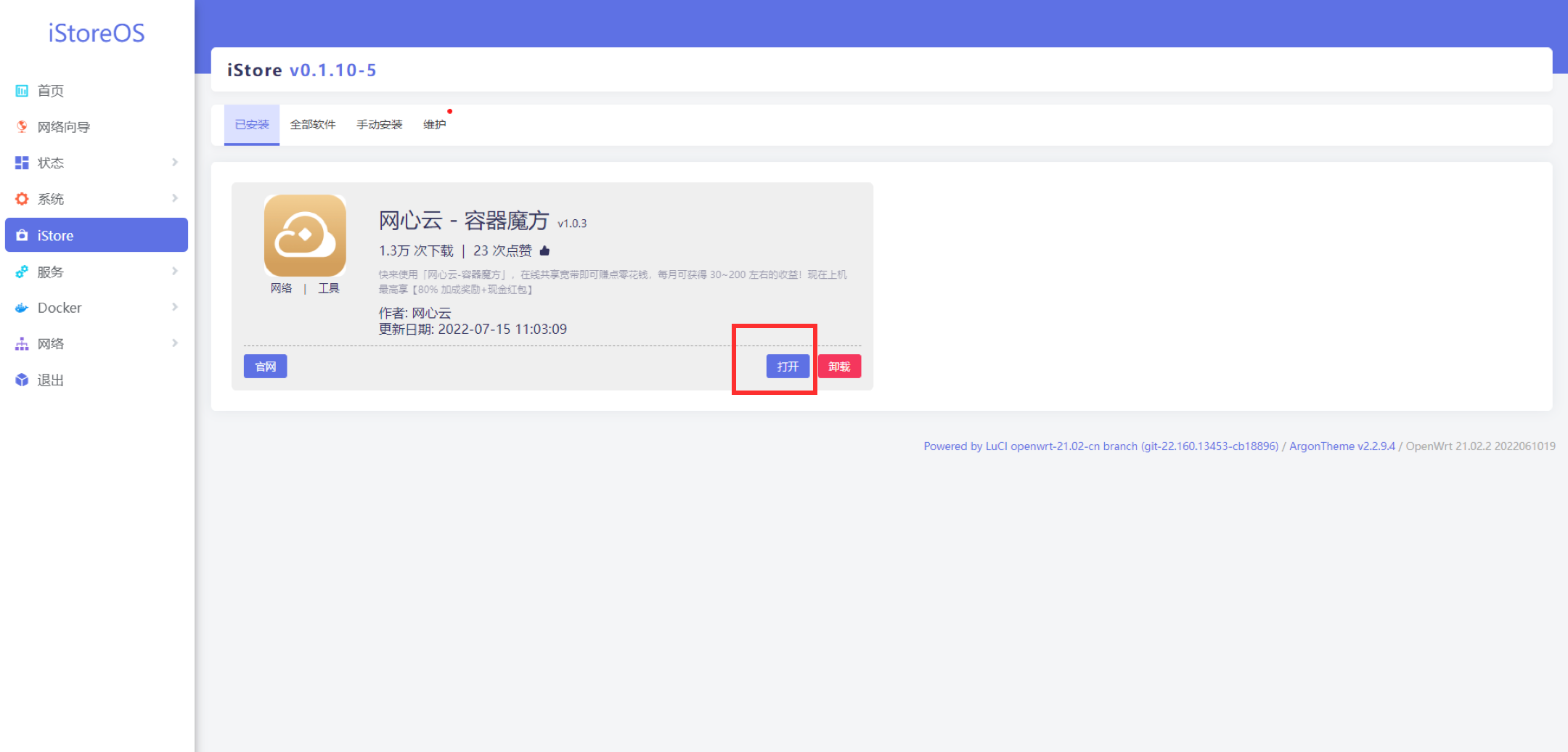
Task: Click the v1.0.3 version label
Action: tap(572, 224)
